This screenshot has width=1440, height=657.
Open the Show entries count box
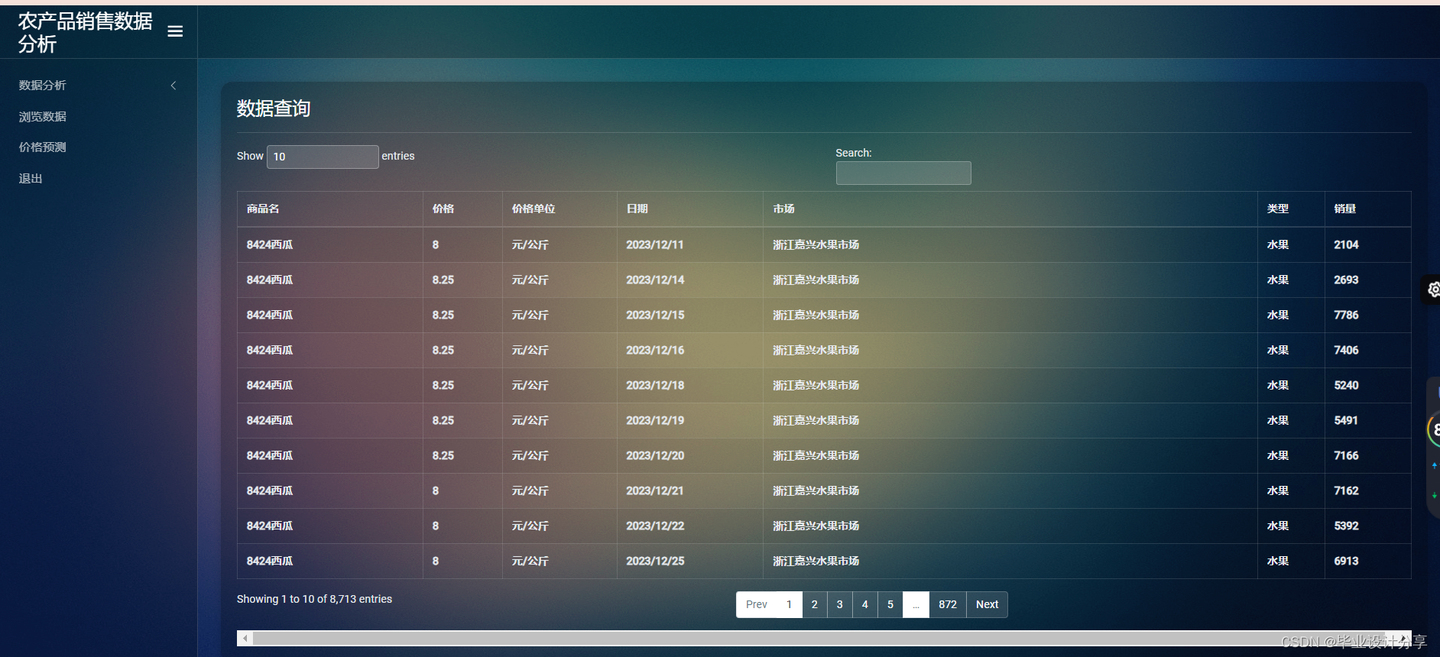tap(322, 157)
